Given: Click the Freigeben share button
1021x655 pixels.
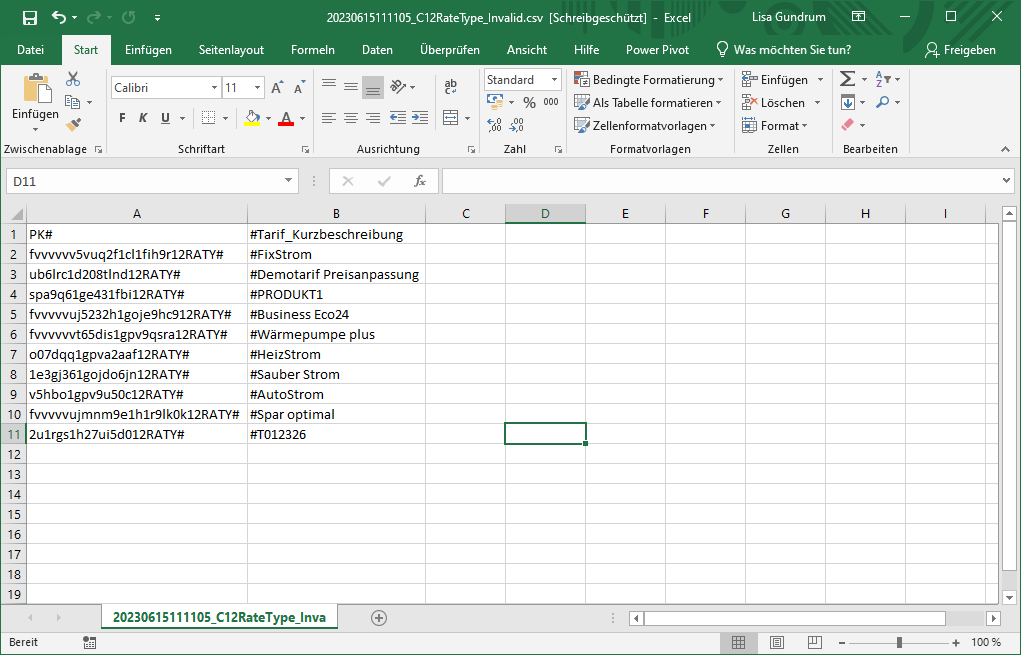Looking at the screenshot, I should pyautogui.click(x=960, y=50).
